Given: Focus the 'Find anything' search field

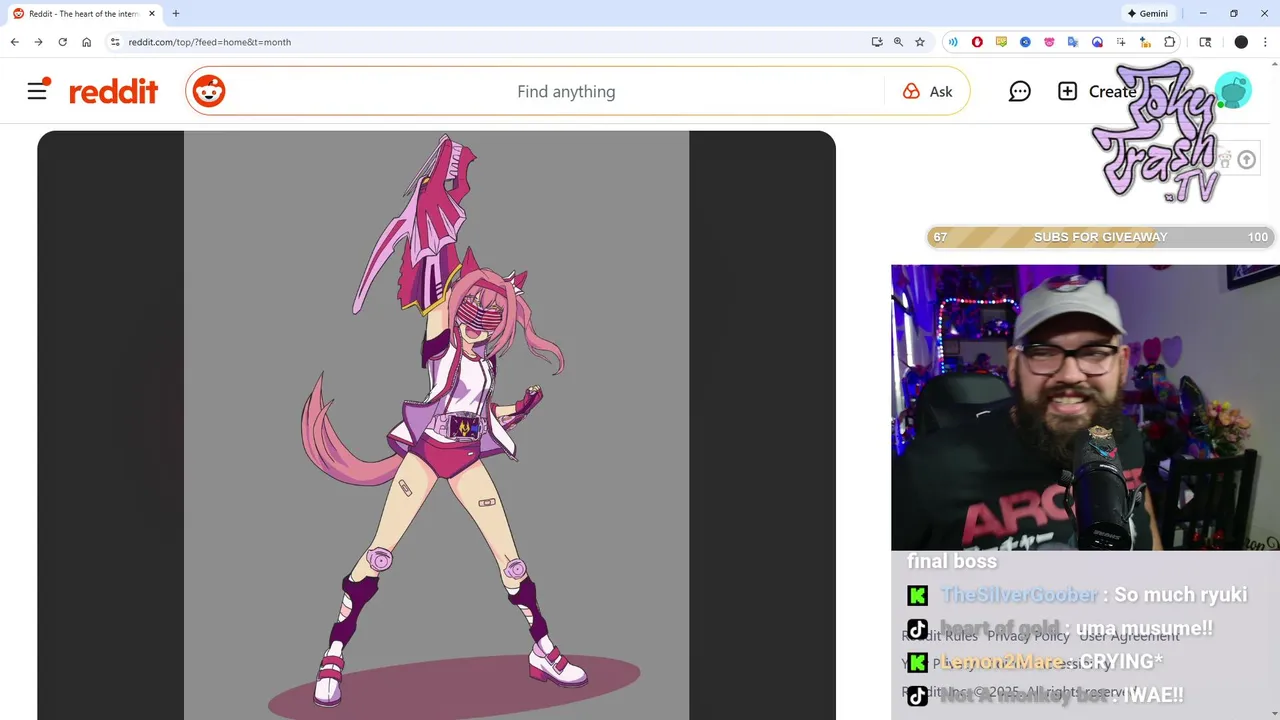Looking at the screenshot, I should [x=566, y=91].
